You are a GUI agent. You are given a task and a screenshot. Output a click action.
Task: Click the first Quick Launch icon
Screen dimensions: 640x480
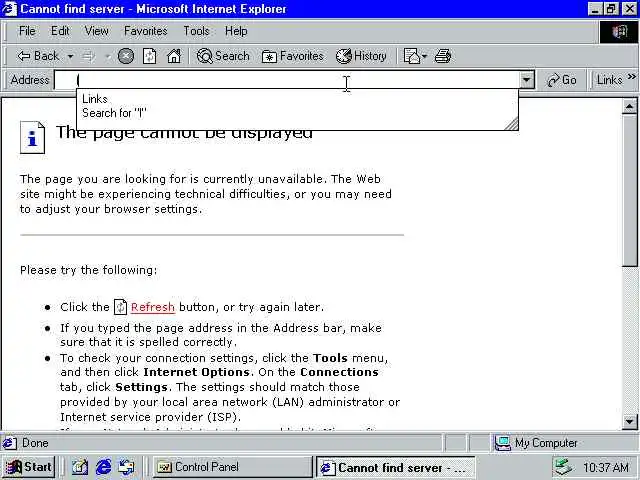pos(80,467)
